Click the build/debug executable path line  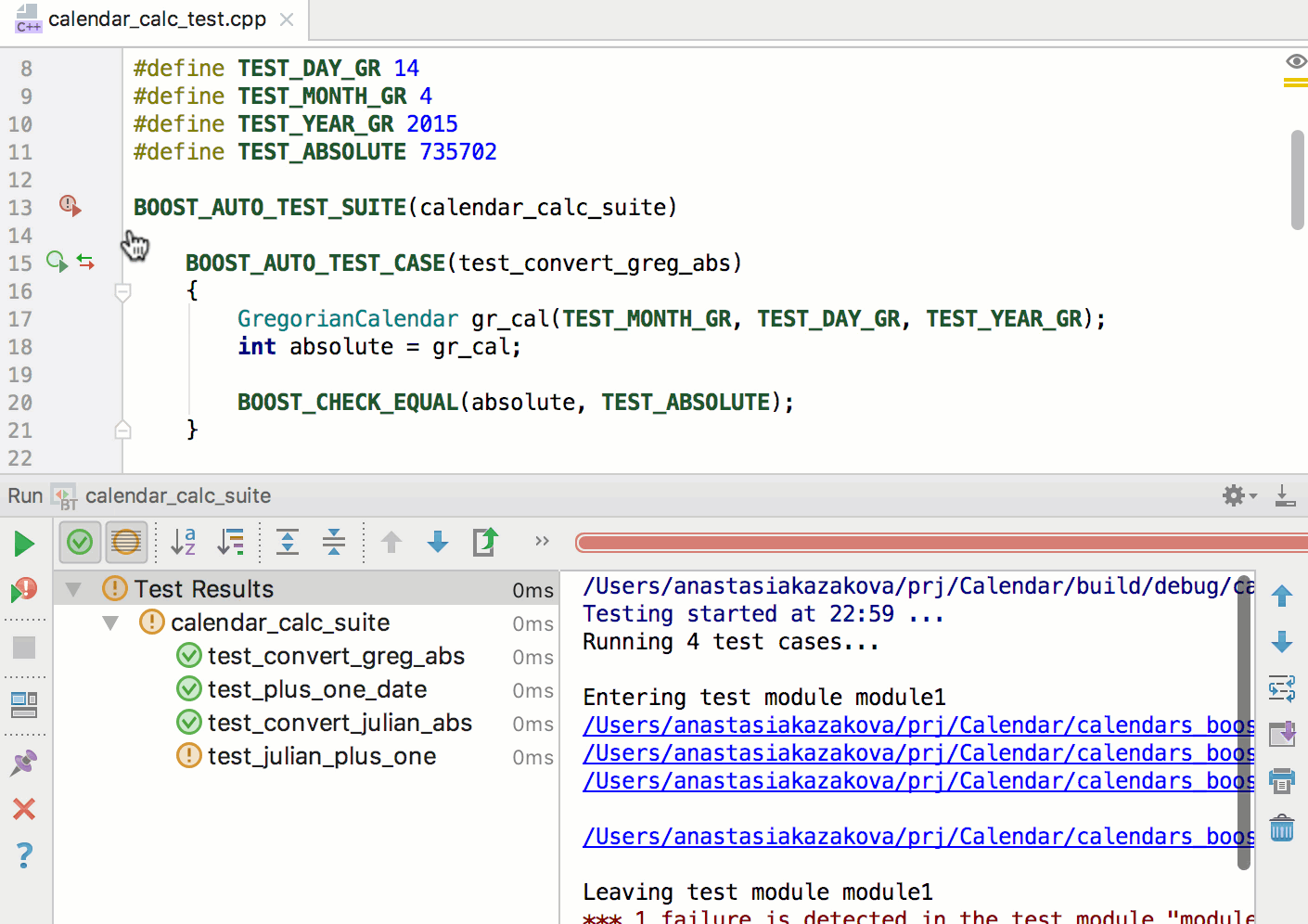pos(918,586)
